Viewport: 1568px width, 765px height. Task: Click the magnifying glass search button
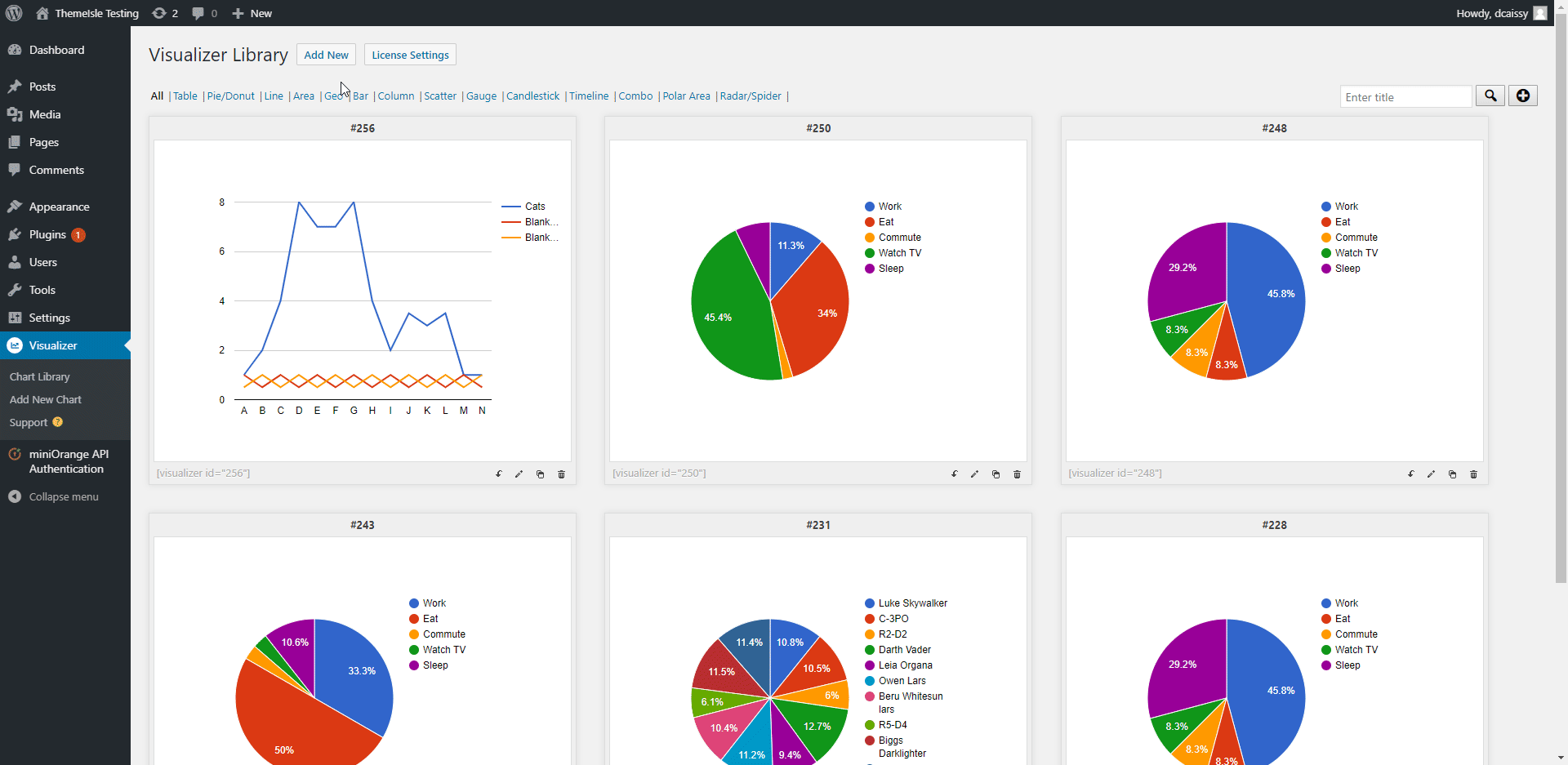1490,96
